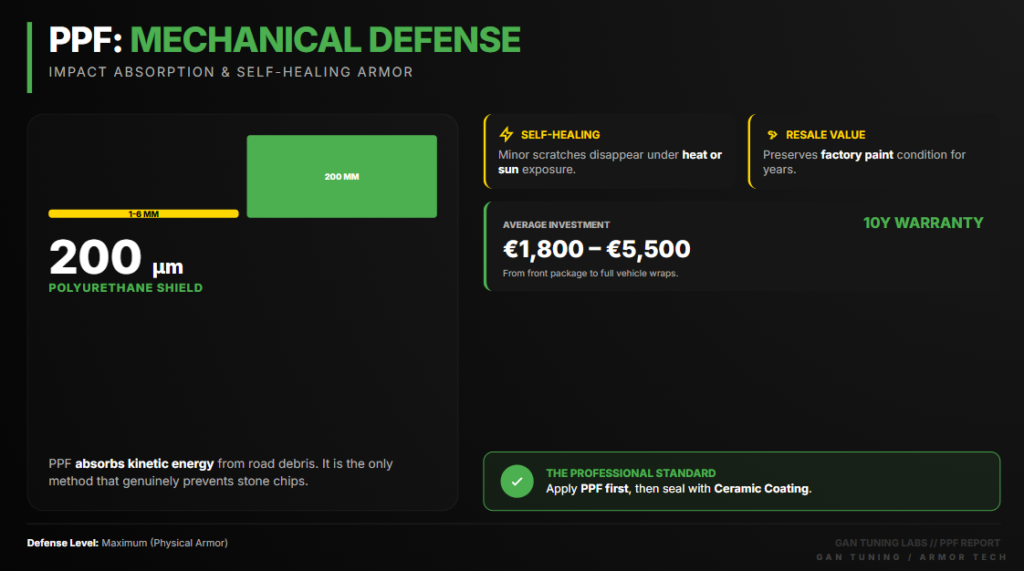Click the green 200 MM bar

click(x=342, y=176)
